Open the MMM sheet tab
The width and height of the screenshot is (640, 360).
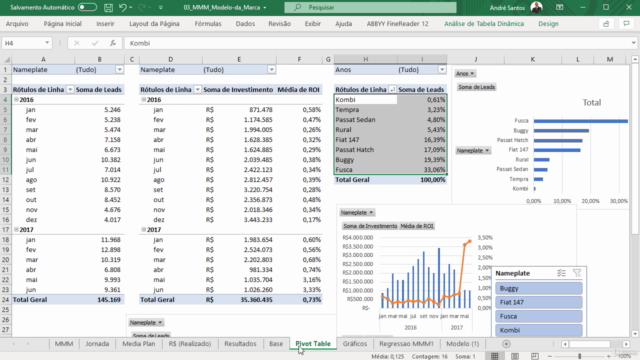[64, 344]
